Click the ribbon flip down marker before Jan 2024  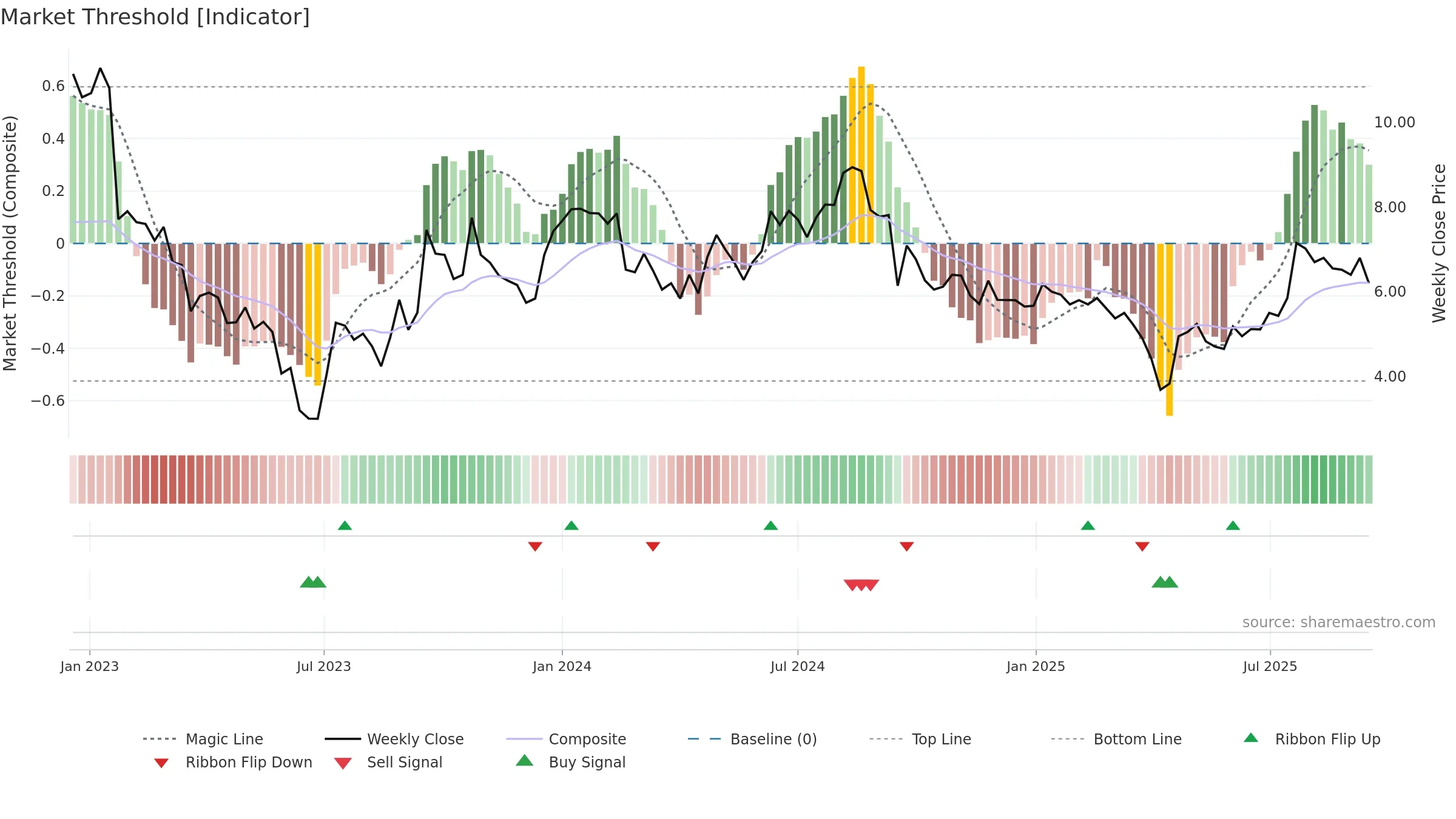(x=535, y=547)
